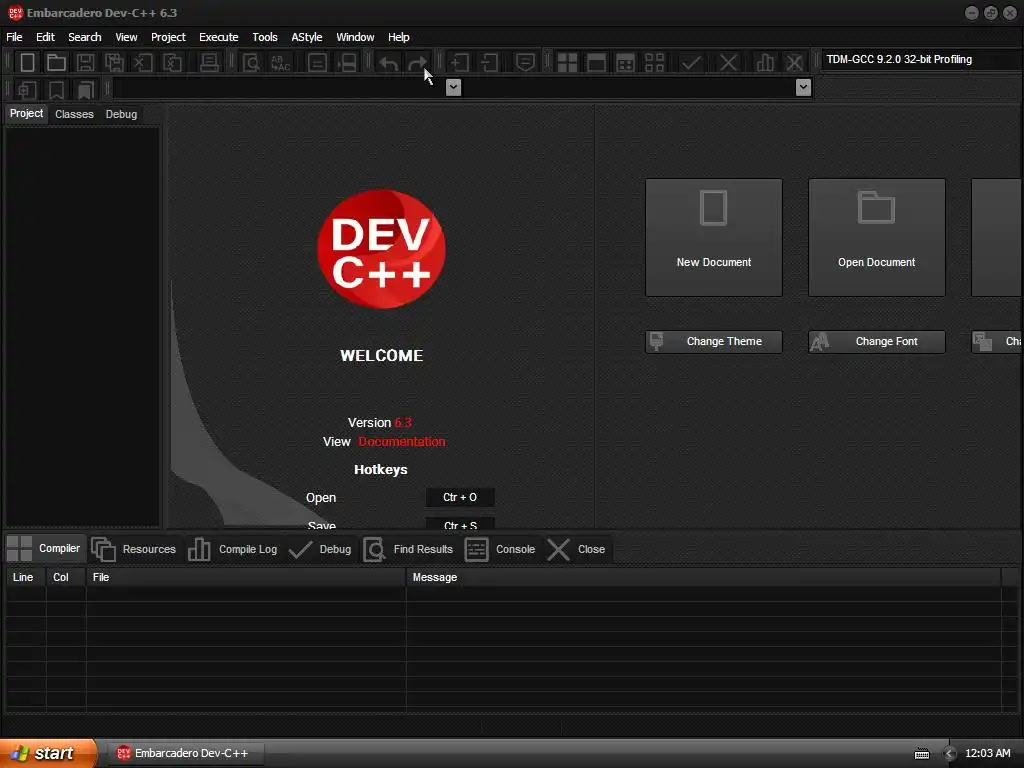Open the red Documentation link
1024x768 pixels.
coord(402,442)
